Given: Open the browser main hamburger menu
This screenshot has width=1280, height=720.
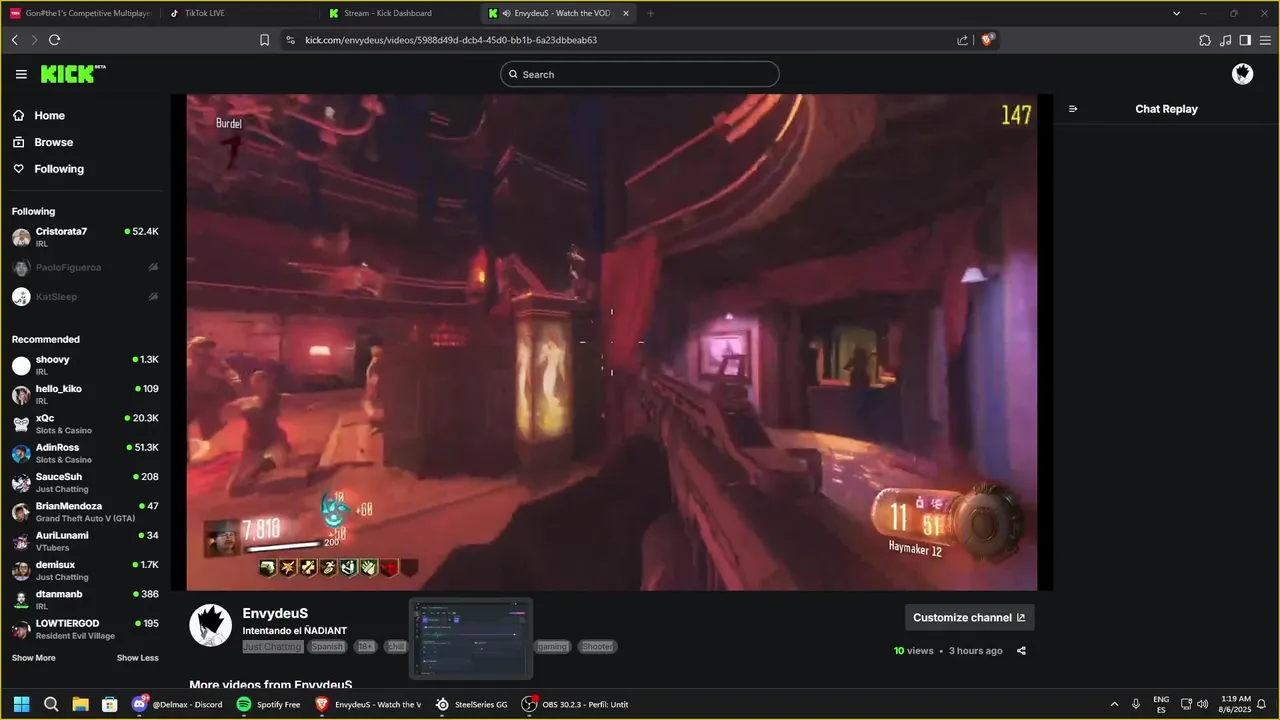Looking at the screenshot, I should click(x=1265, y=40).
